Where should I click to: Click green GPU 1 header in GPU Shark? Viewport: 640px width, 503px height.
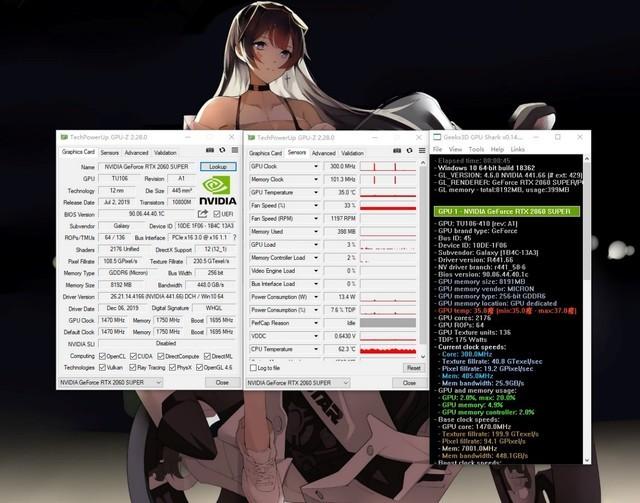click(x=507, y=211)
